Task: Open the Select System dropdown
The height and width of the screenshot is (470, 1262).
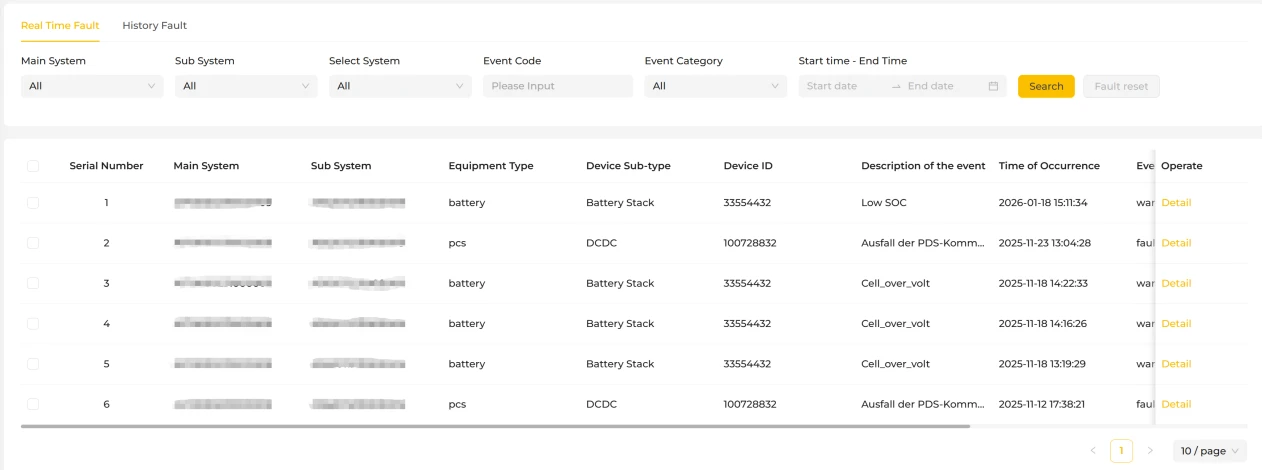Action: [400, 86]
